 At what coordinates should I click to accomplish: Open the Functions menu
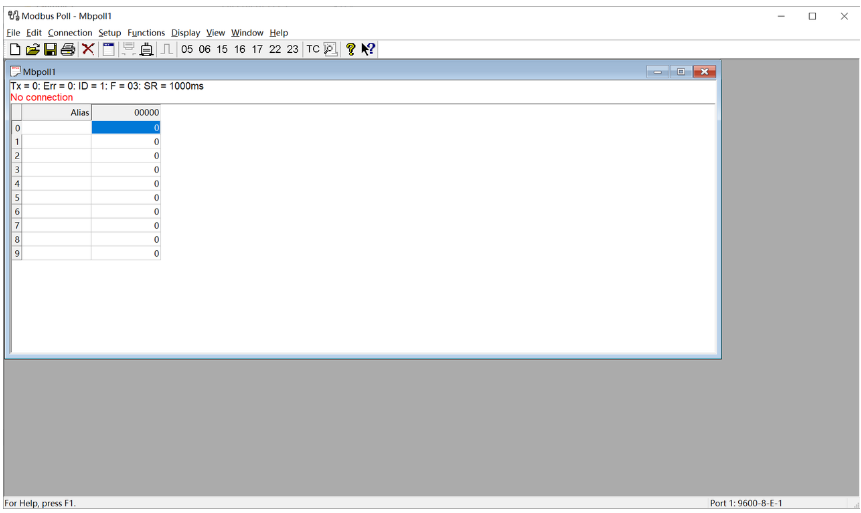(146, 33)
